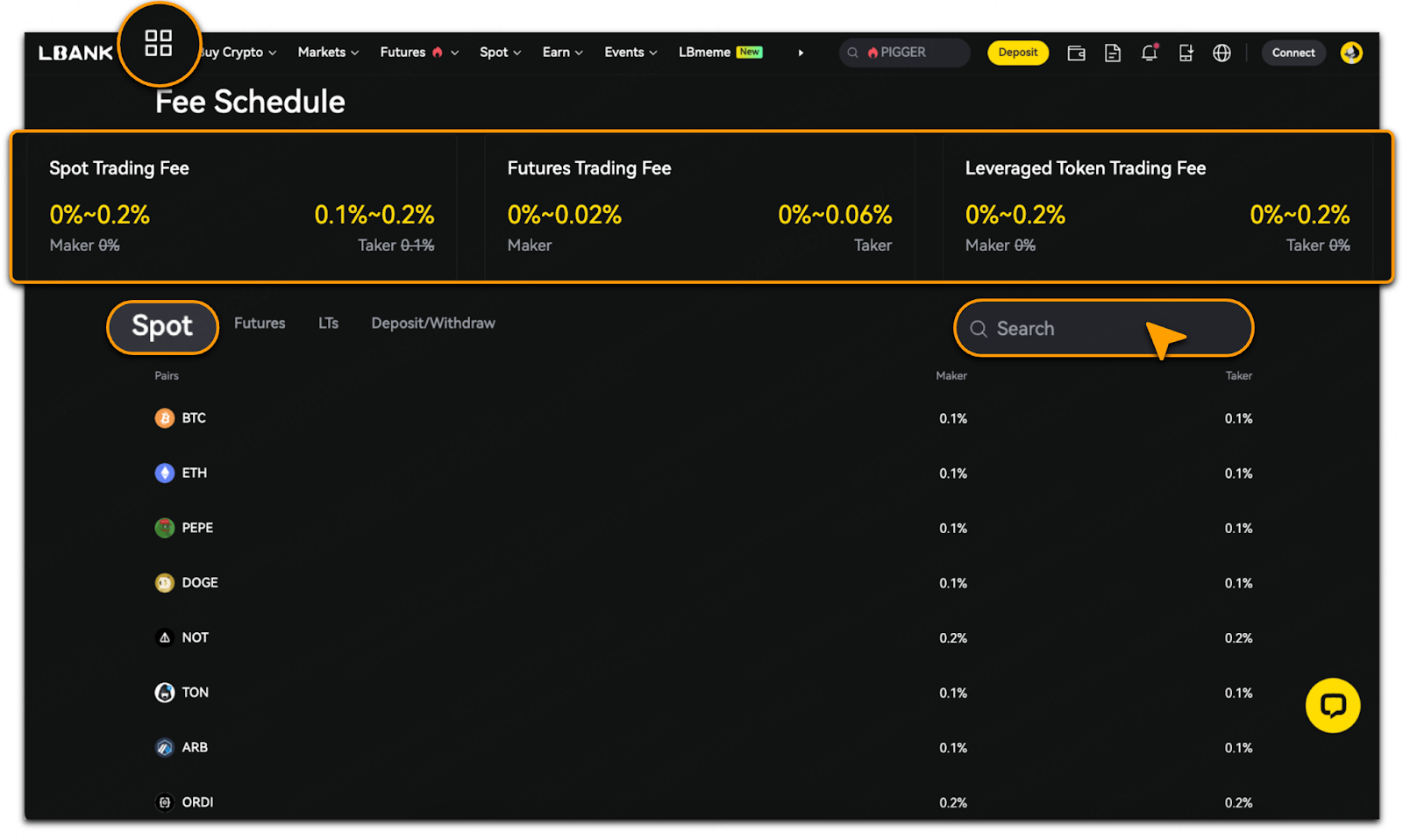Click the orders document icon

(x=1113, y=53)
